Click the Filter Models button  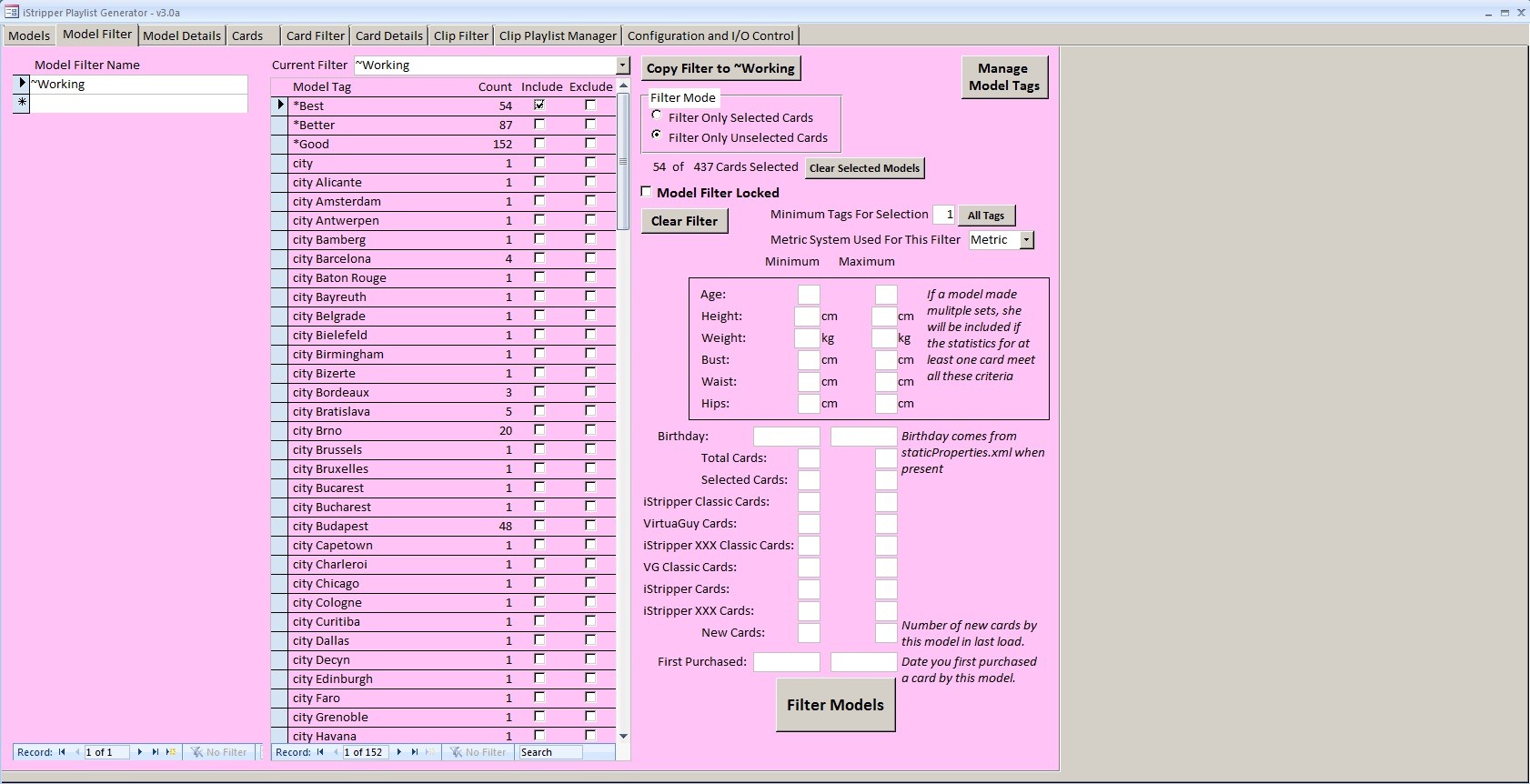pyautogui.click(x=835, y=705)
